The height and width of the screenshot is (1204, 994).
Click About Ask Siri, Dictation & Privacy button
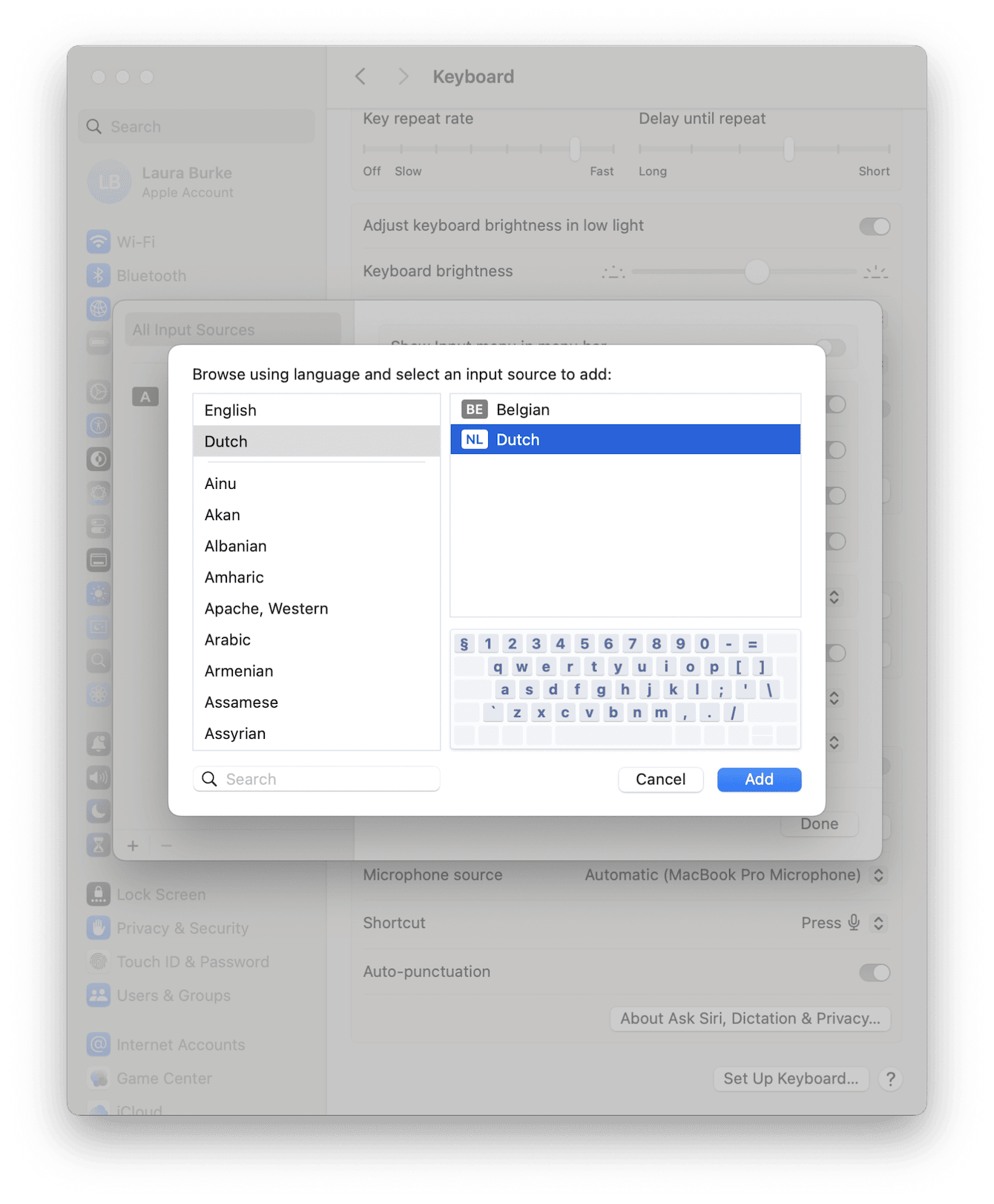pyautogui.click(x=750, y=1019)
